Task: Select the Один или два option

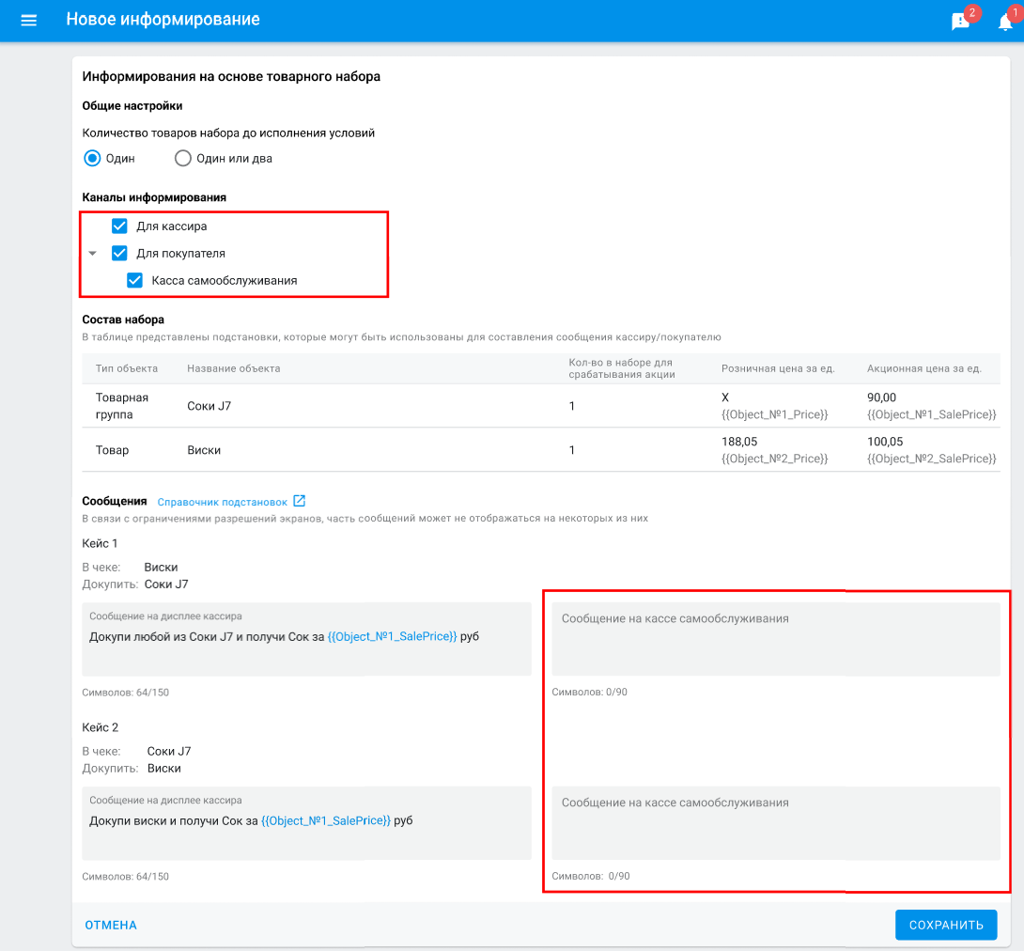Action: pyautogui.click(x=183, y=158)
